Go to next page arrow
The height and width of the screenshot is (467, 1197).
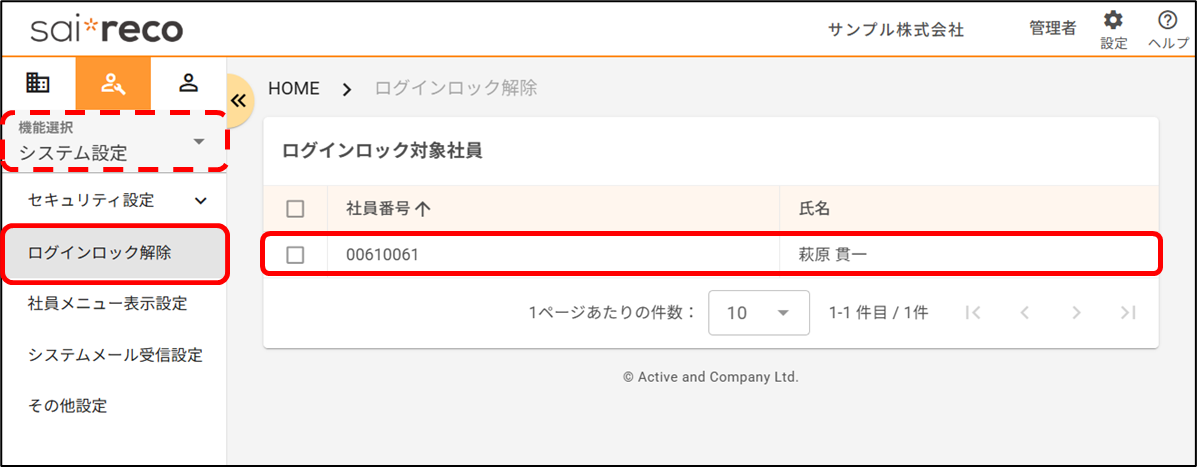click(1076, 313)
